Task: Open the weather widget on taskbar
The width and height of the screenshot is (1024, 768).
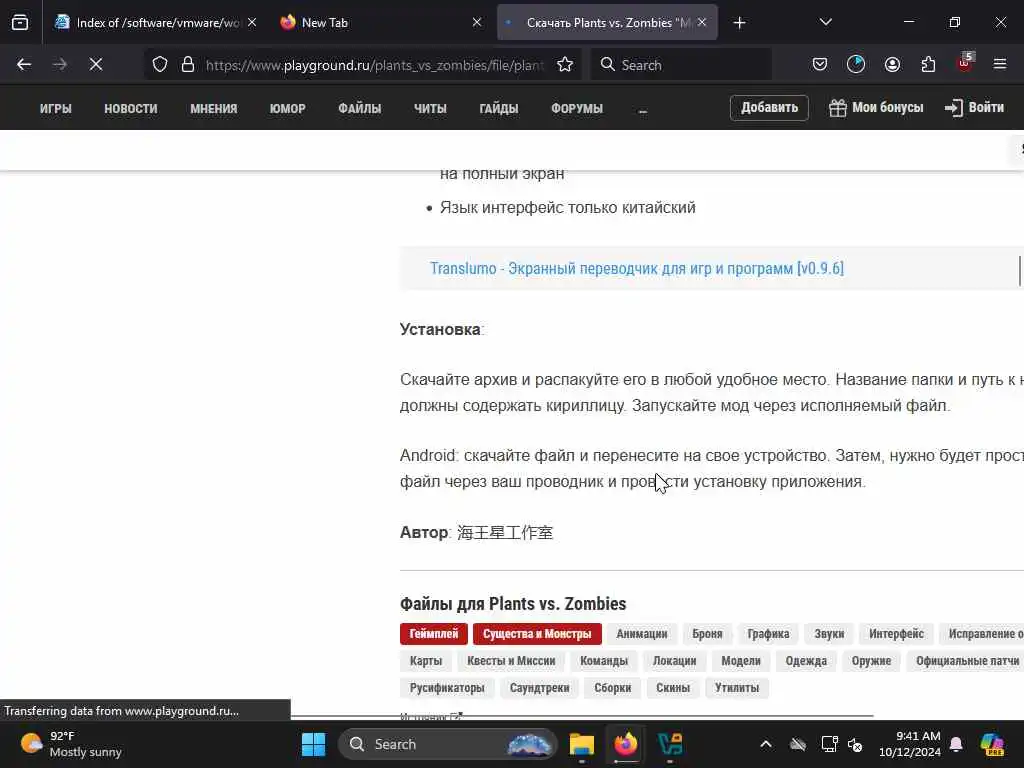Action: coord(71,744)
